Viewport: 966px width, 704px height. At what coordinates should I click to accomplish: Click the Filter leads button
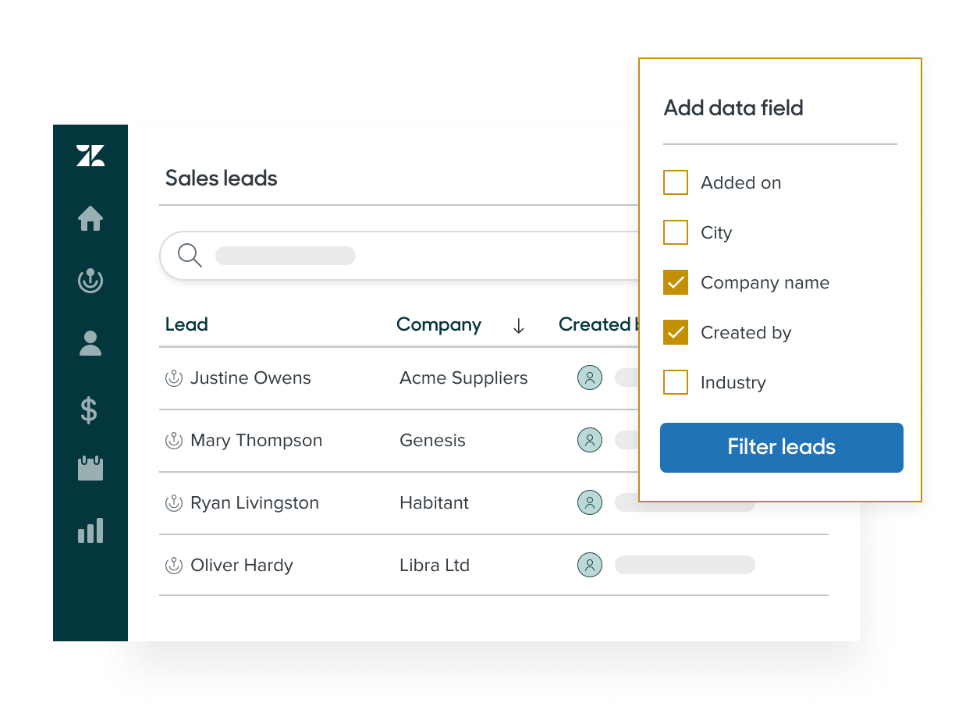pos(781,448)
